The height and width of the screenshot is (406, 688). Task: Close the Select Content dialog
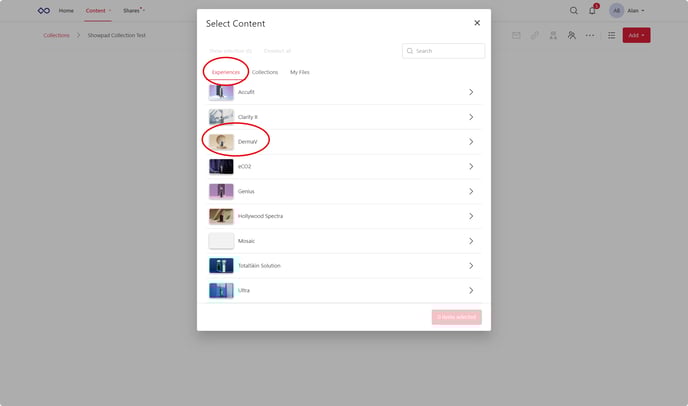477,22
